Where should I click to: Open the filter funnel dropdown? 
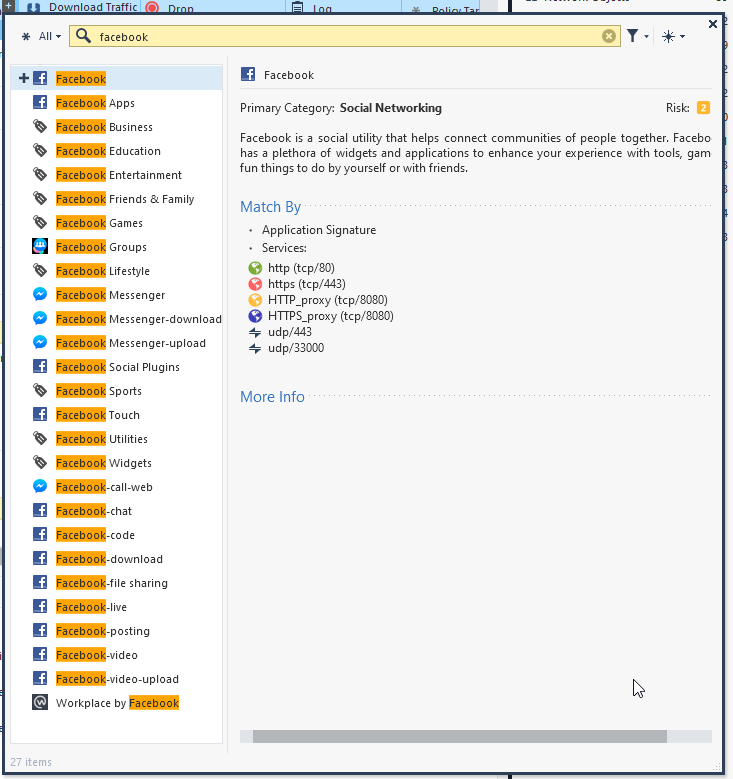pos(638,36)
